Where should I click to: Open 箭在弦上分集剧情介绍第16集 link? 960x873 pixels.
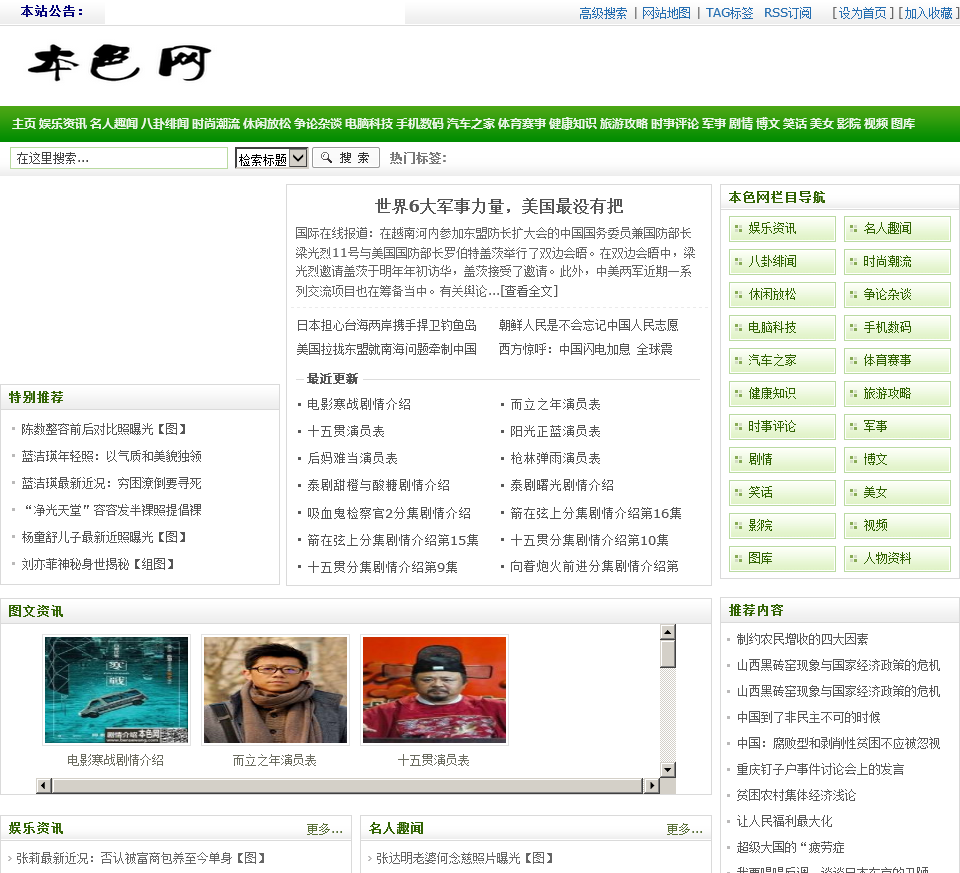click(x=596, y=513)
